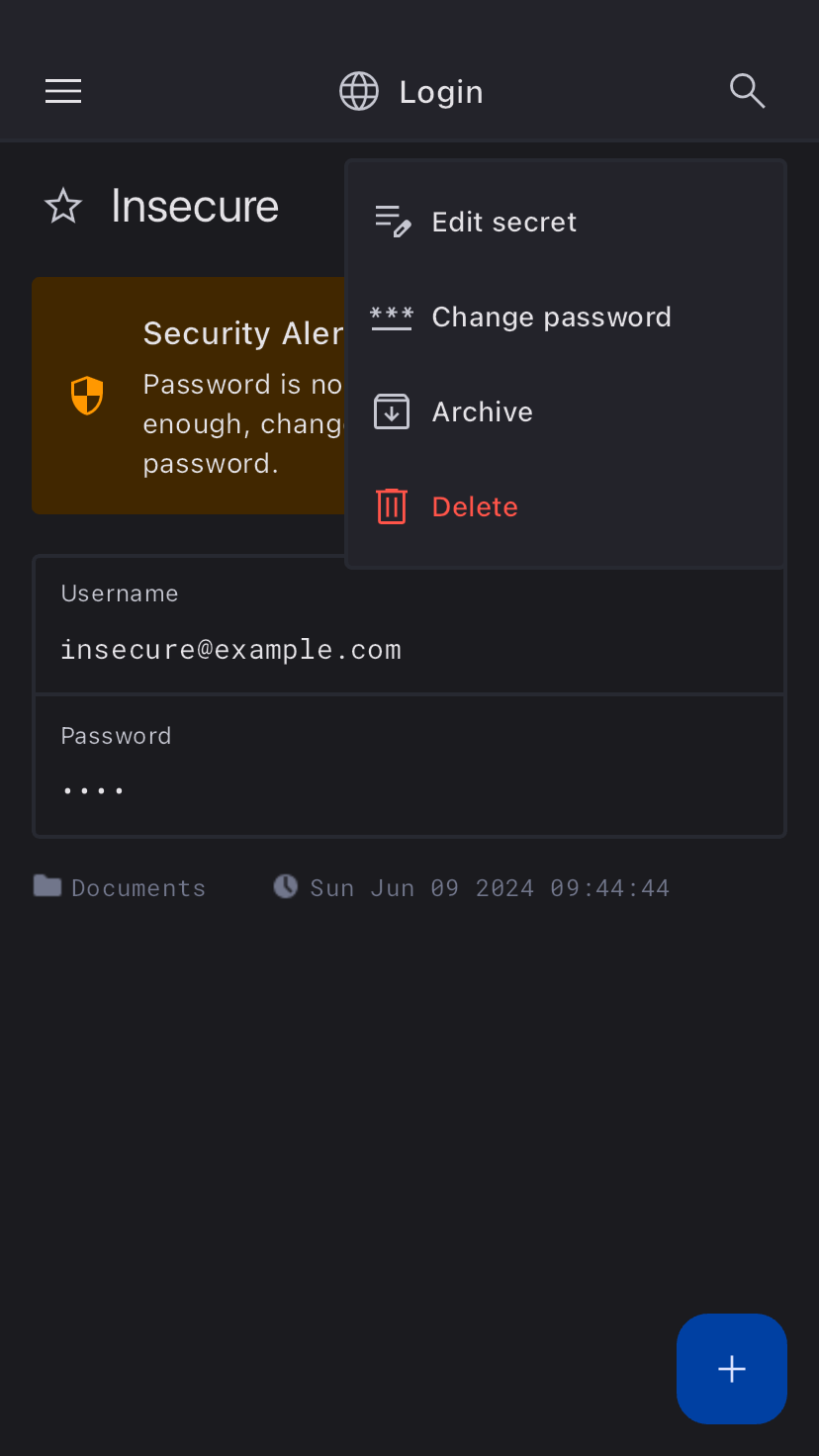819x1456 pixels.
Task: Click the globe icon beside Login
Action: (x=359, y=92)
